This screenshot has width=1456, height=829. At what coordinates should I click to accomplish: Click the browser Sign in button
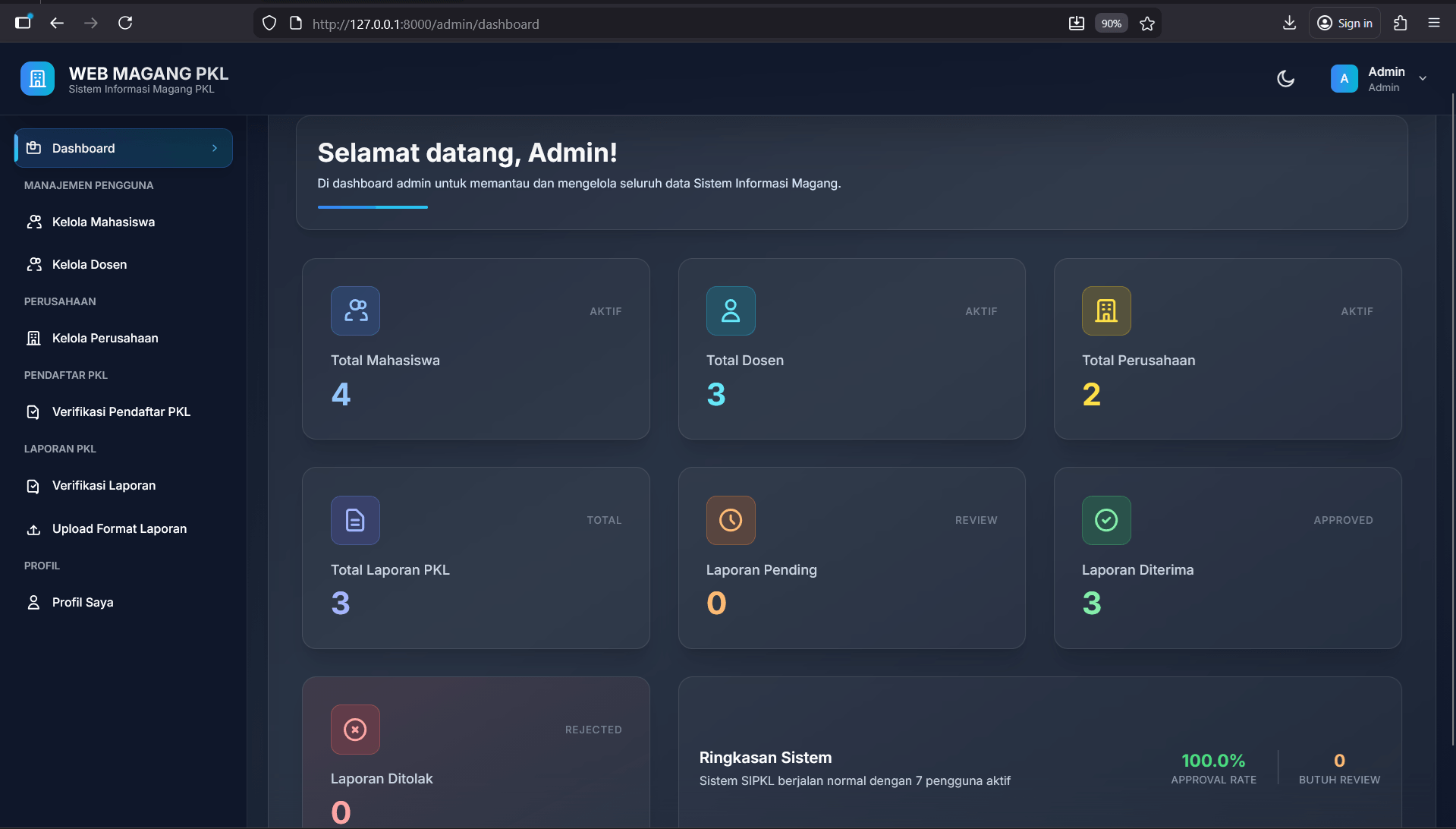(1344, 23)
